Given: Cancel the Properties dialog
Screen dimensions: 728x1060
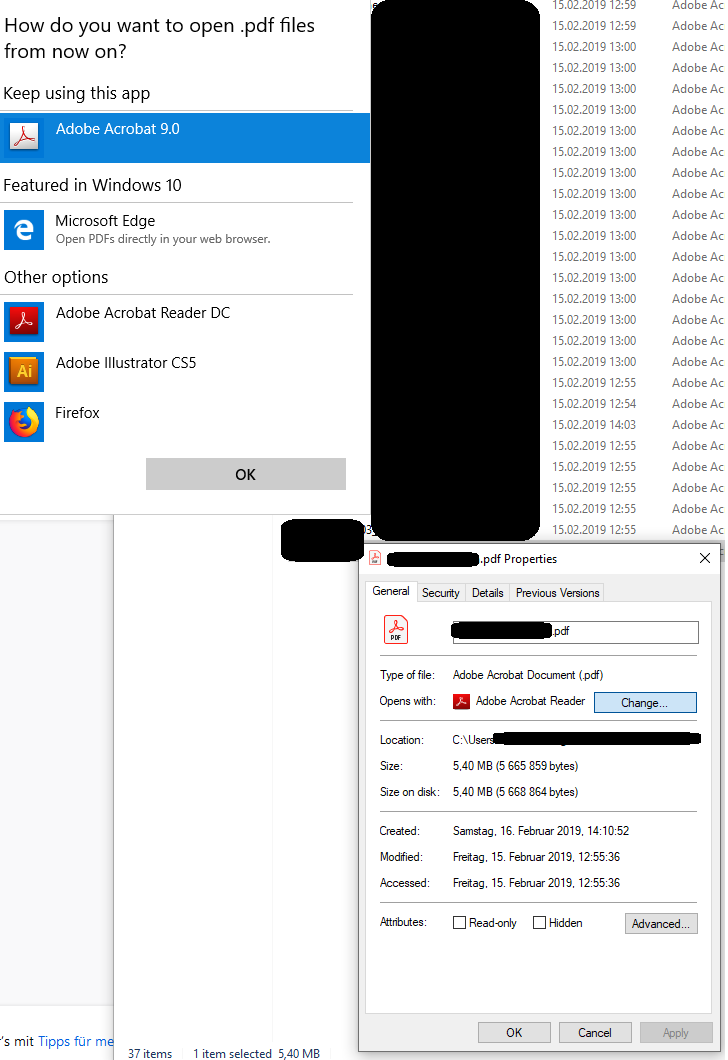Looking at the screenshot, I should (595, 1033).
